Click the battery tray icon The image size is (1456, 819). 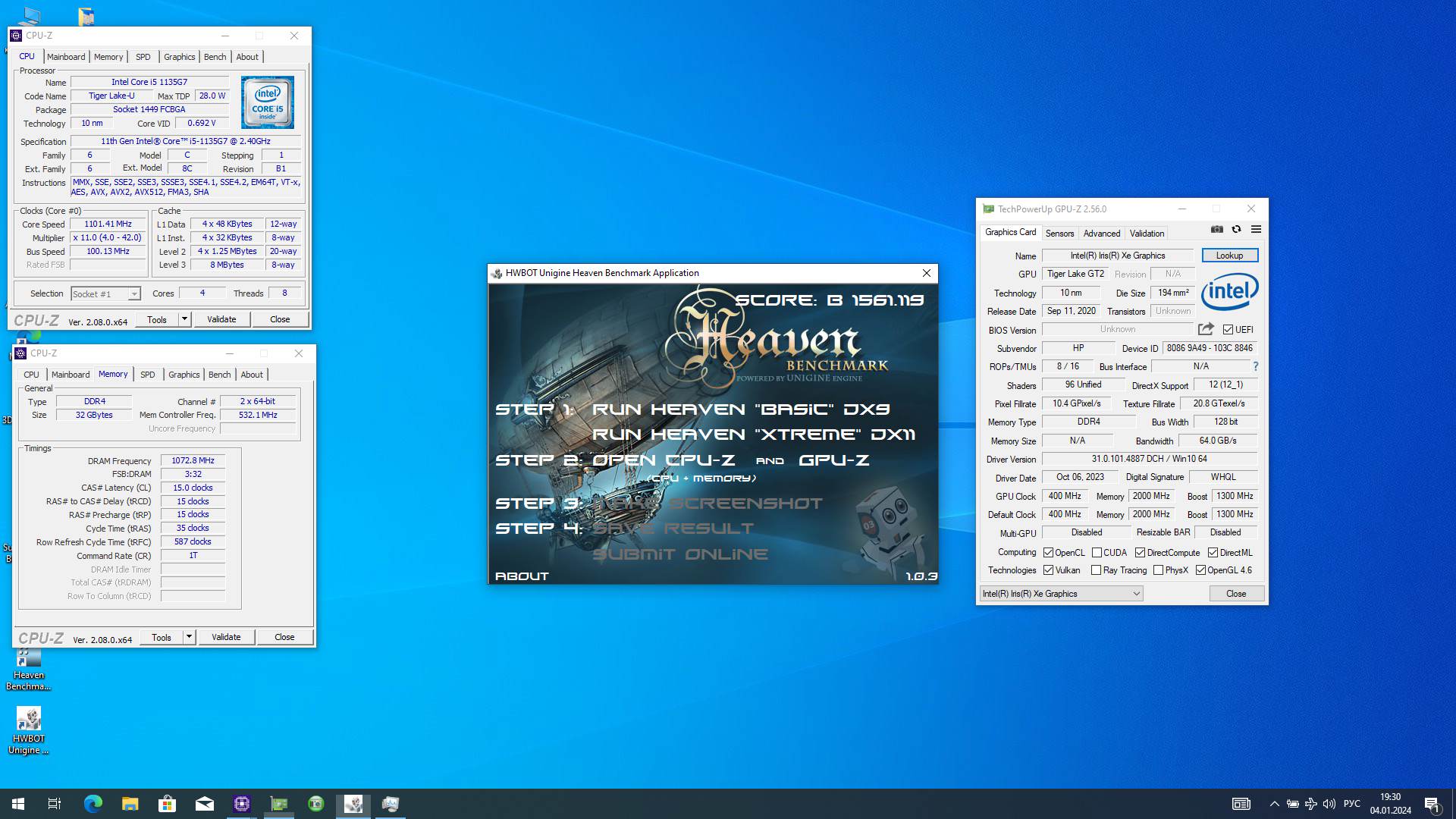pyautogui.click(x=1292, y=804)
